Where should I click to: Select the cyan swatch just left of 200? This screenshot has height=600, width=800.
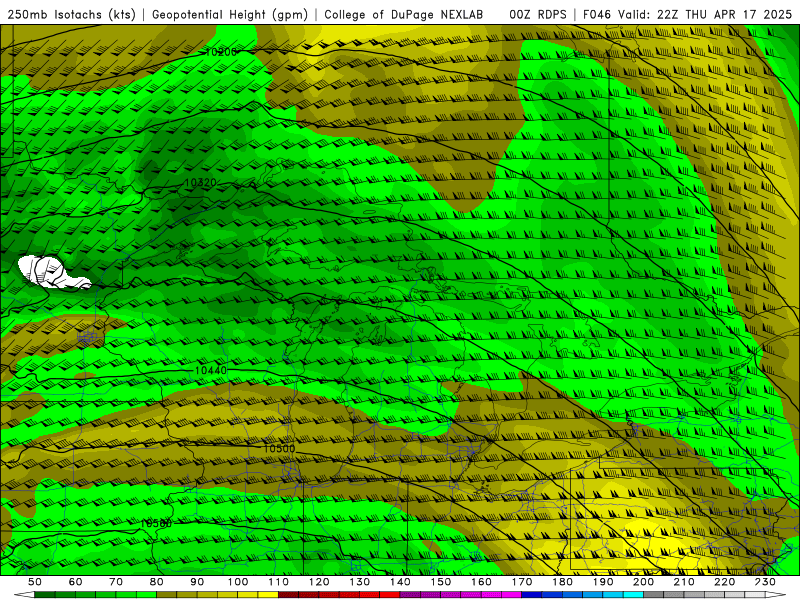pyautogui.click(x=633, y=595)
